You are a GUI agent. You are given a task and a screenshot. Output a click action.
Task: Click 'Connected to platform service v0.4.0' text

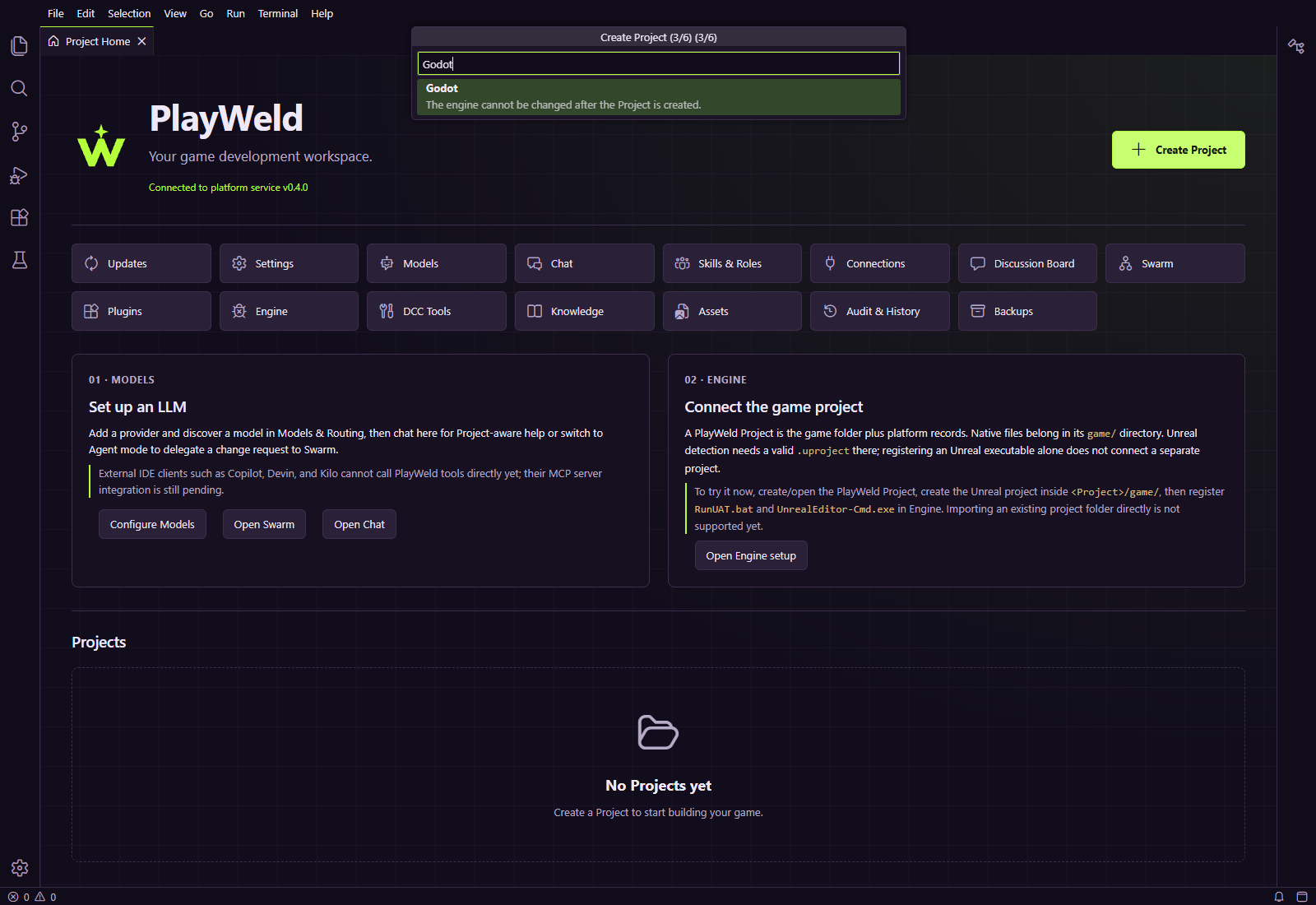tap(229, 188)
